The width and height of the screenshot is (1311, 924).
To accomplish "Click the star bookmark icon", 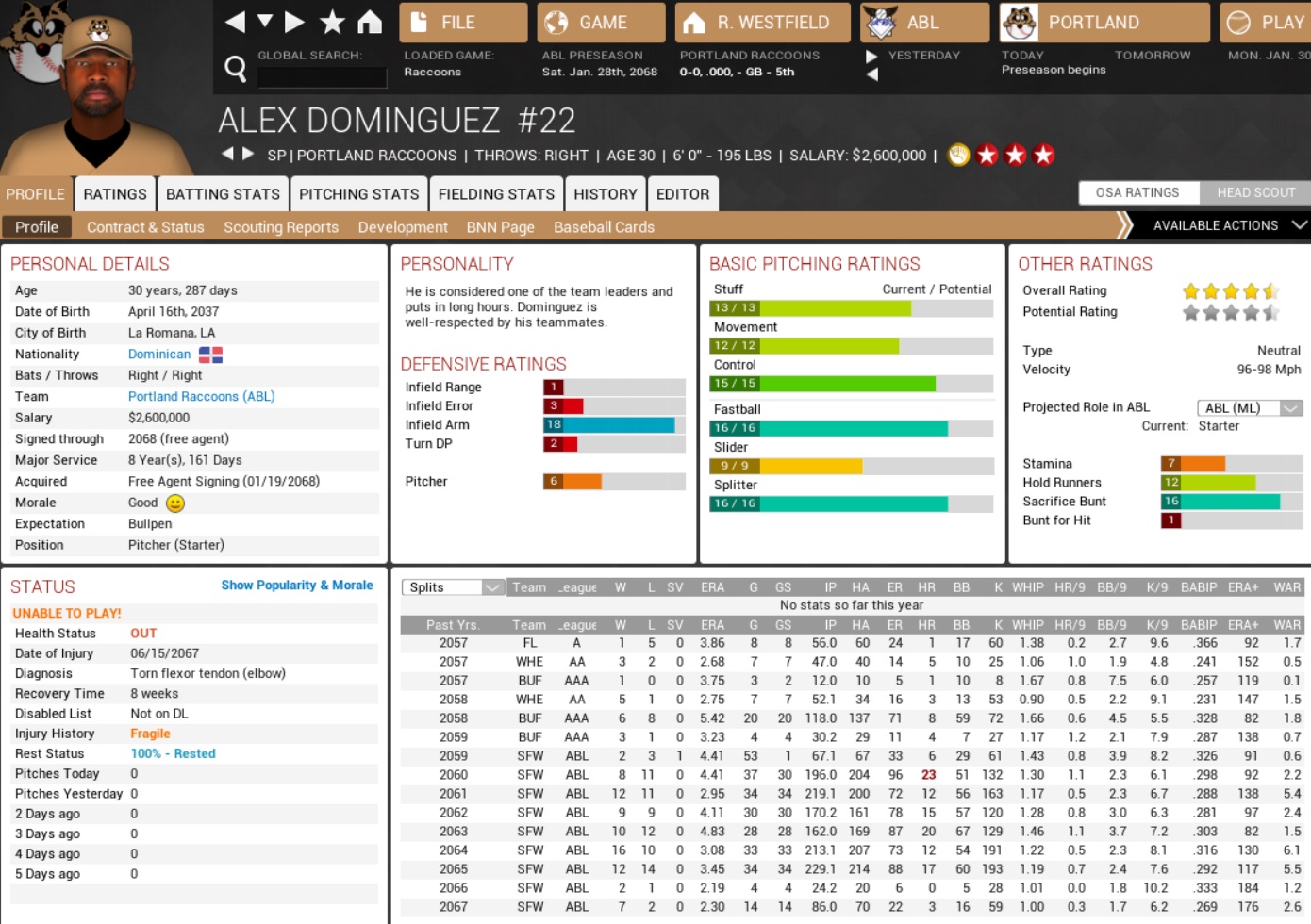I will (x=332, y=22).
